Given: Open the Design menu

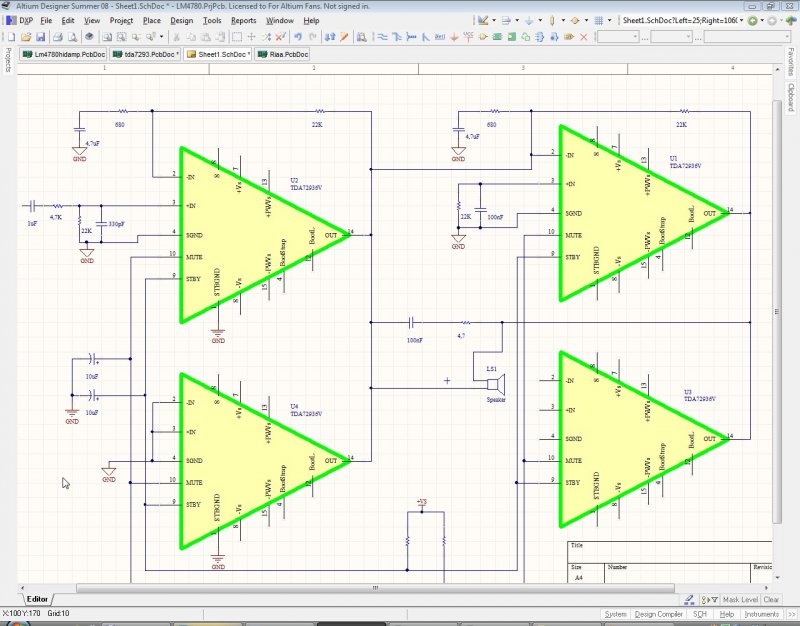Looking at the screenshot, I should coord(182,20).
